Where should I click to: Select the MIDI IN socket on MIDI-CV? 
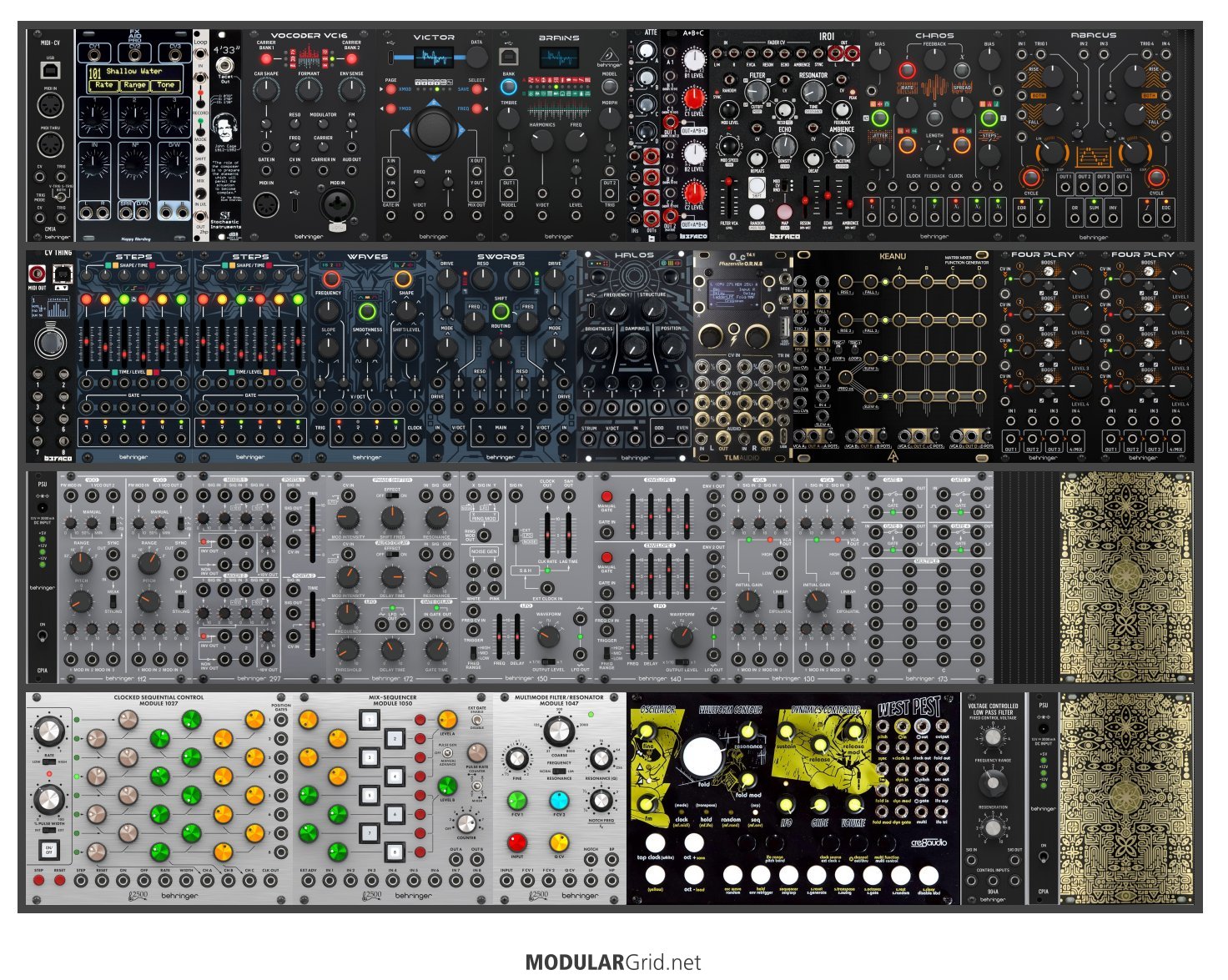pyautogui.click(x=50, y=106)
